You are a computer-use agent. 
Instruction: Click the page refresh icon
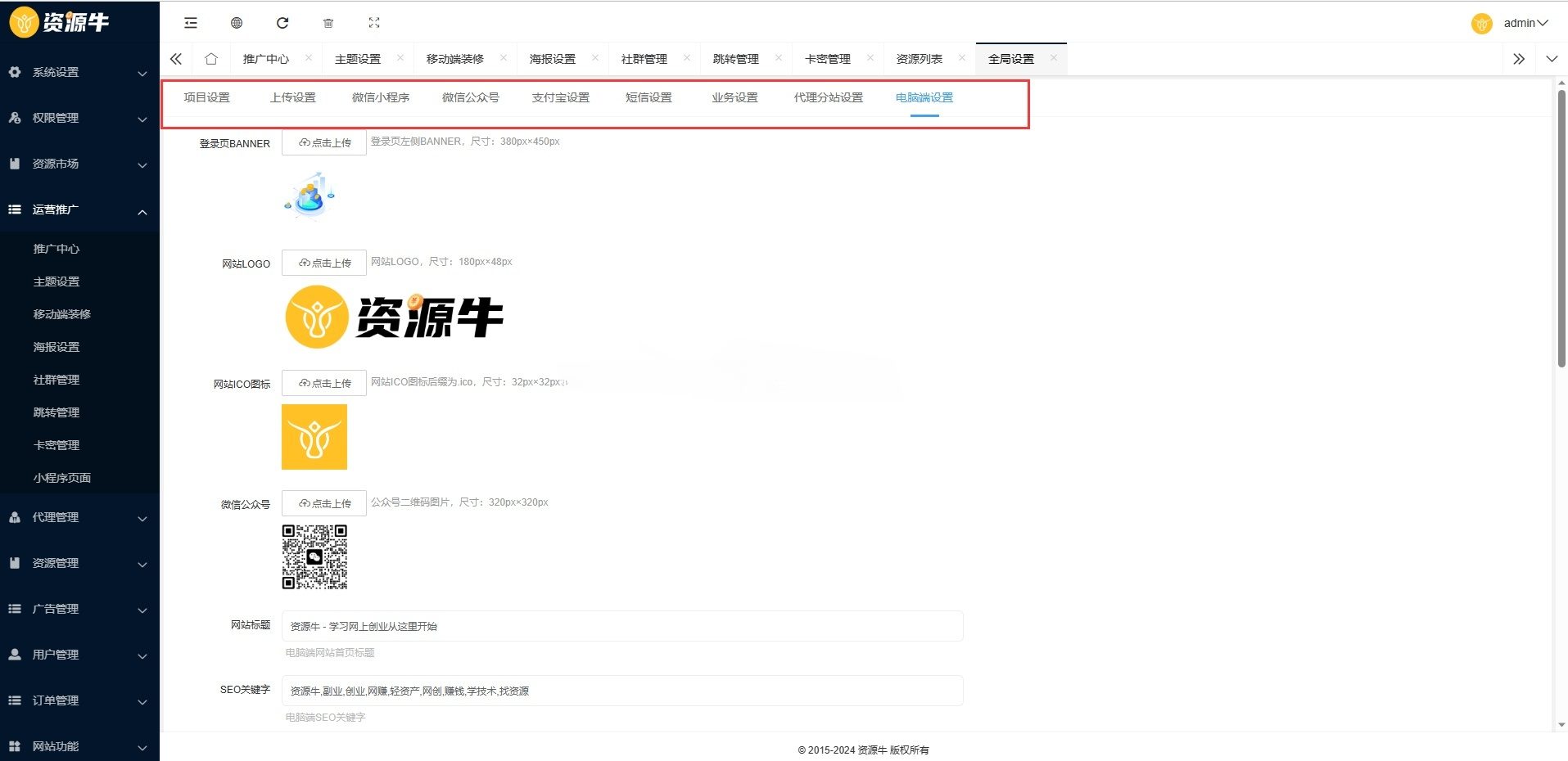[x=282, y=23]
